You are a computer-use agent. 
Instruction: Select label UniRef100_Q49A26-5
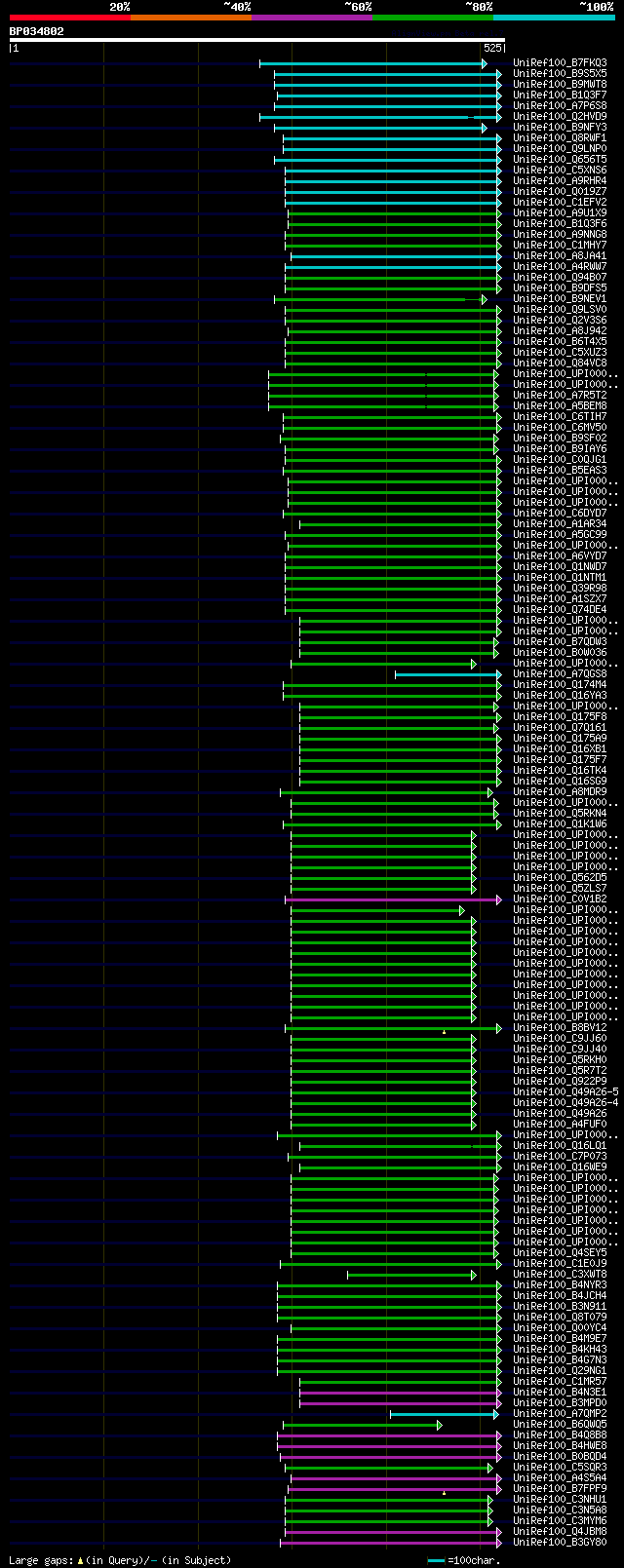(x=565, y=1092)
